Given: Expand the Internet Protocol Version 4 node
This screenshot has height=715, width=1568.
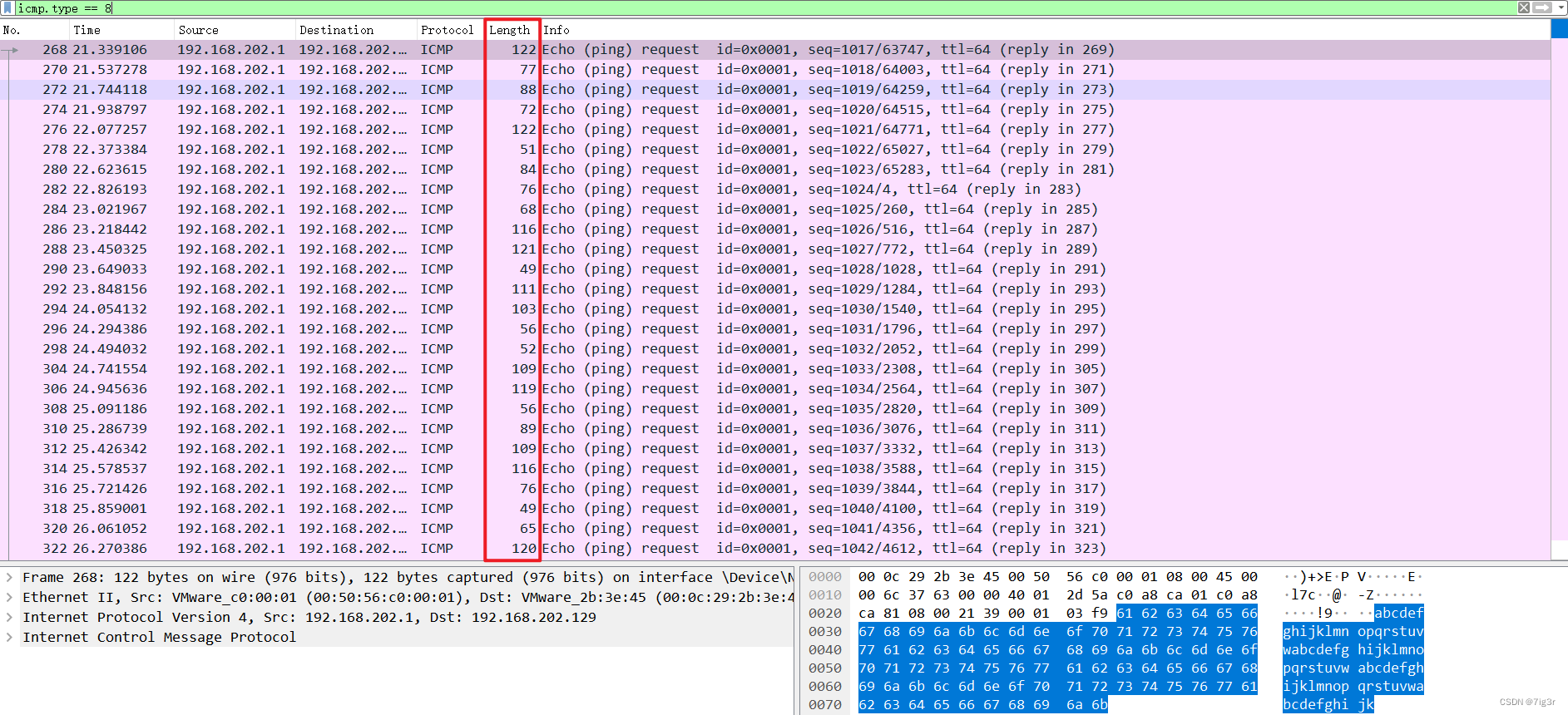Looking at the screenshot, I should 9,617.
